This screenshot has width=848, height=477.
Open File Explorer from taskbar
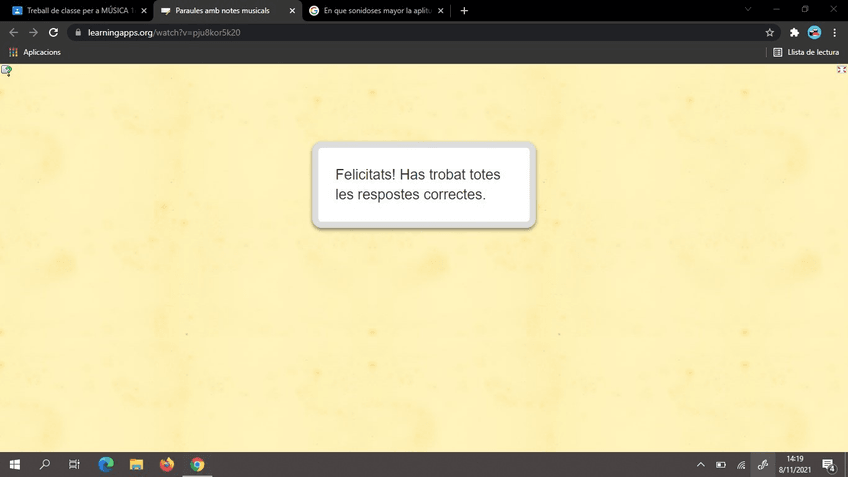(x=136, y=465)
